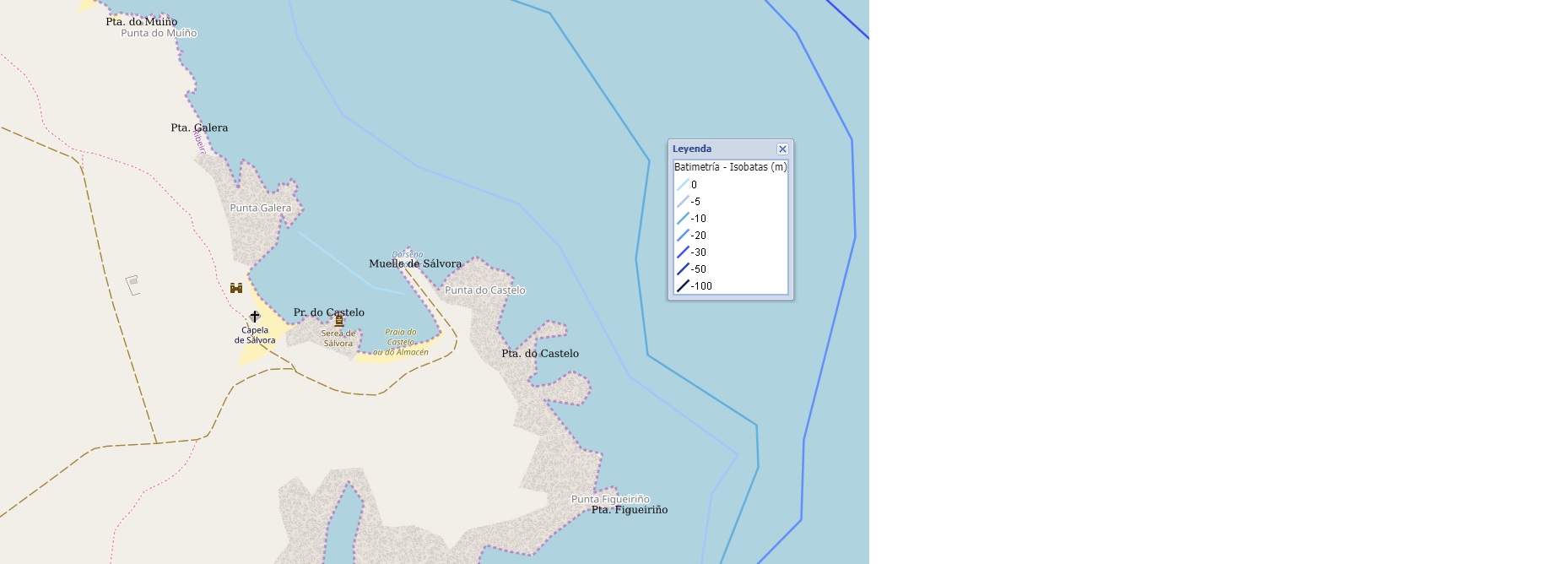Click the 'Pr. do Castelo' map label

click(x=329, y=312)
